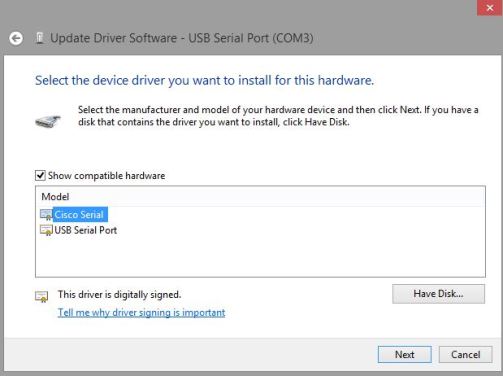This screenshot has width=503, height=376.
Task: Click the Update Driver Software title text
Action: pos(182,38)
